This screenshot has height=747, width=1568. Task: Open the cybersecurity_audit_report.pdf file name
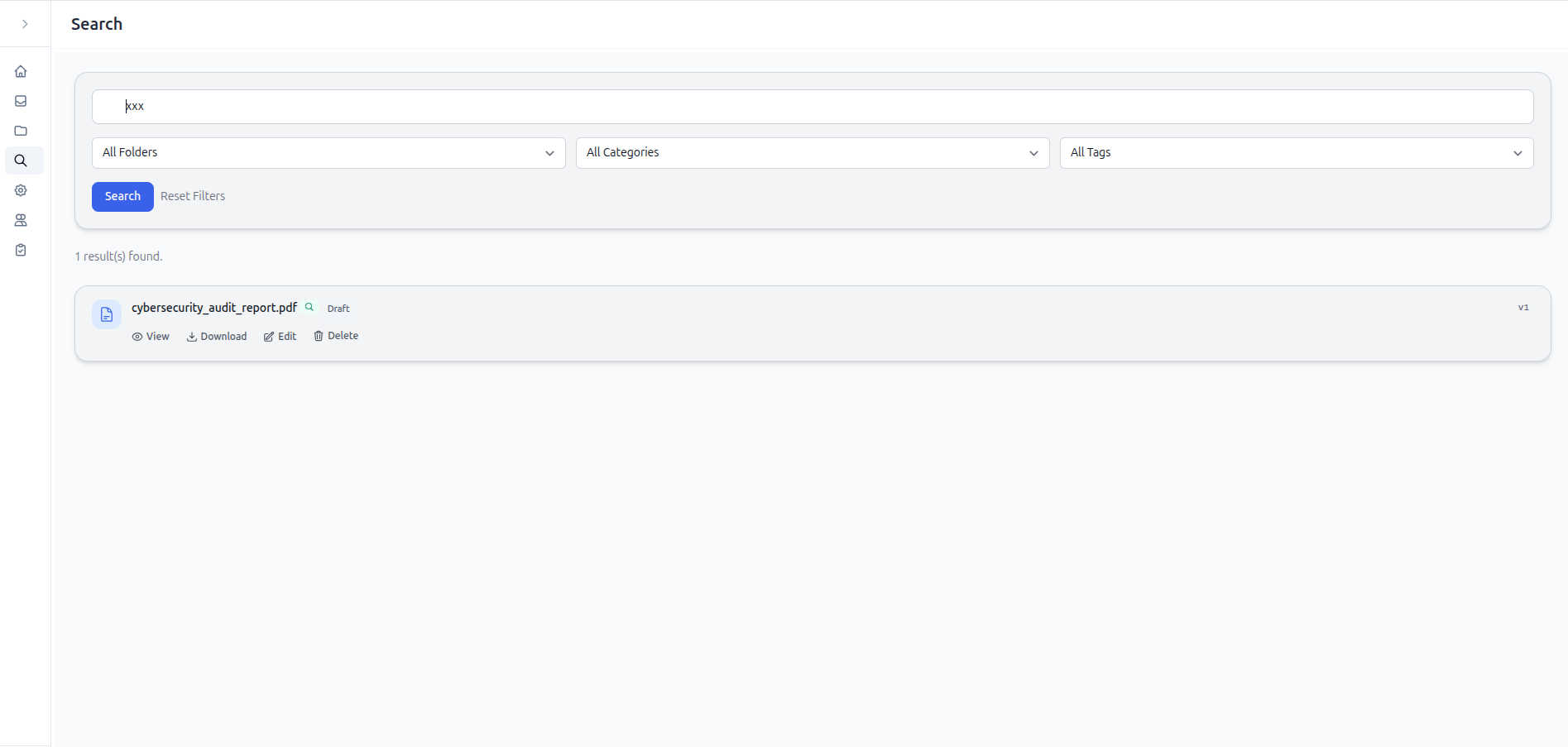213,308
